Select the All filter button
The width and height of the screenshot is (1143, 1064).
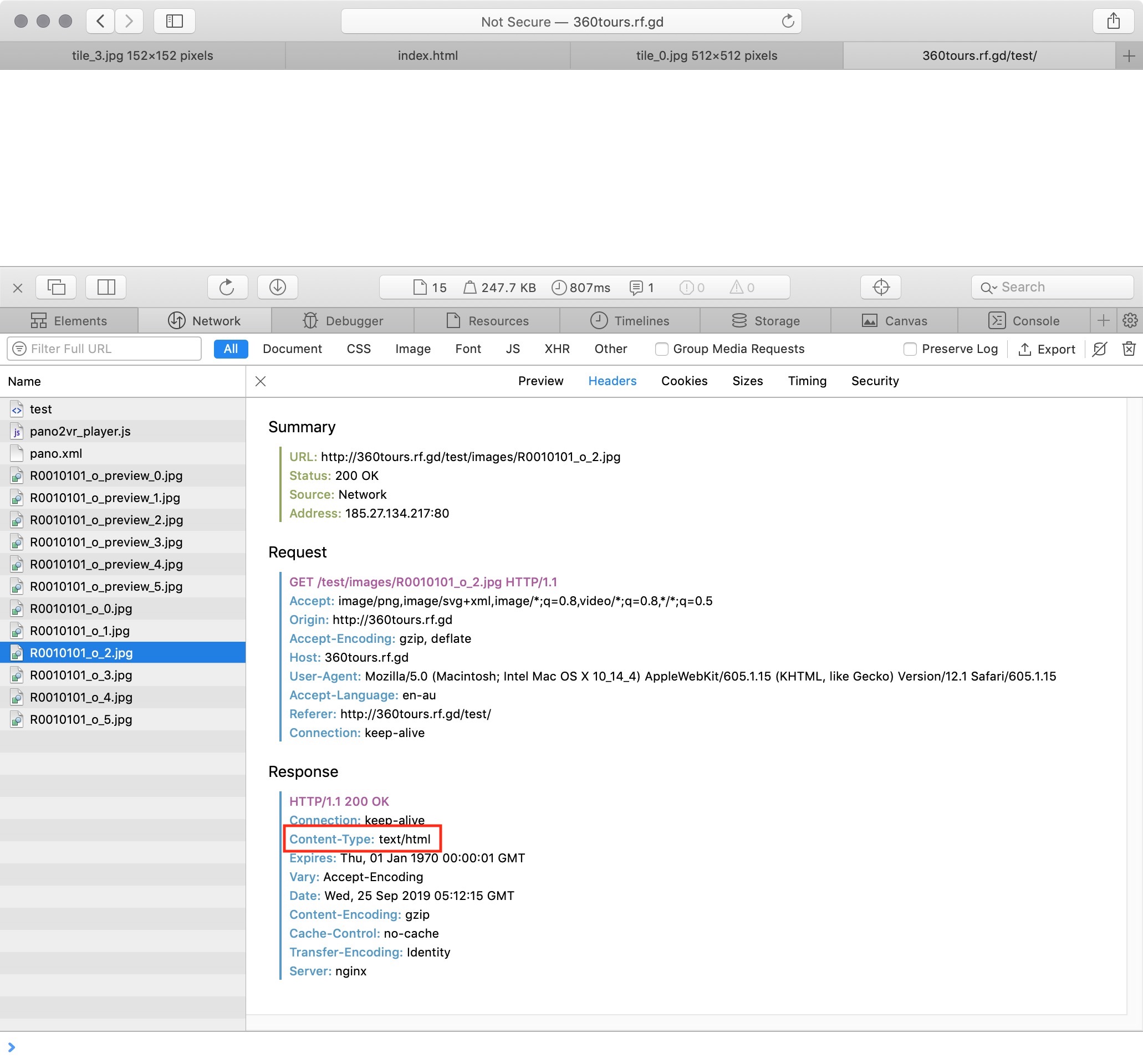[x=231, y=349]
